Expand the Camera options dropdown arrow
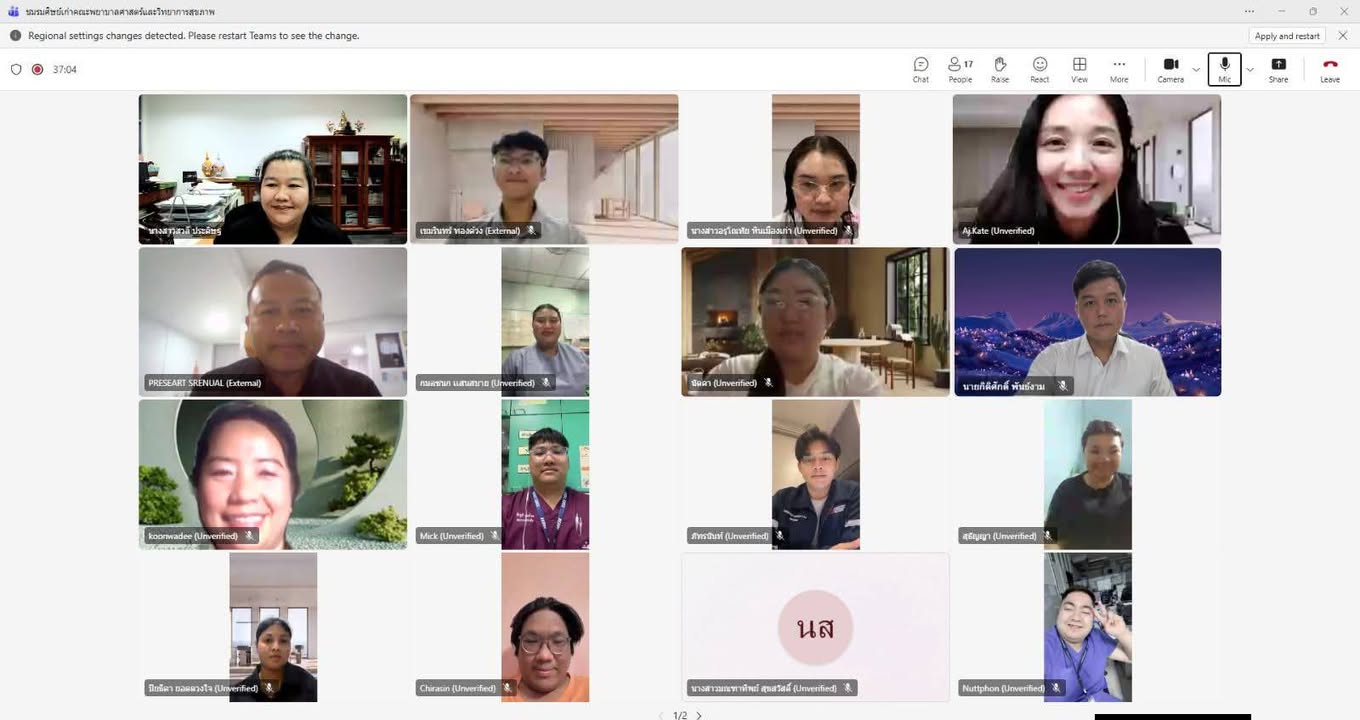This screenshot has width=1360, height=720. point(1196,69)
